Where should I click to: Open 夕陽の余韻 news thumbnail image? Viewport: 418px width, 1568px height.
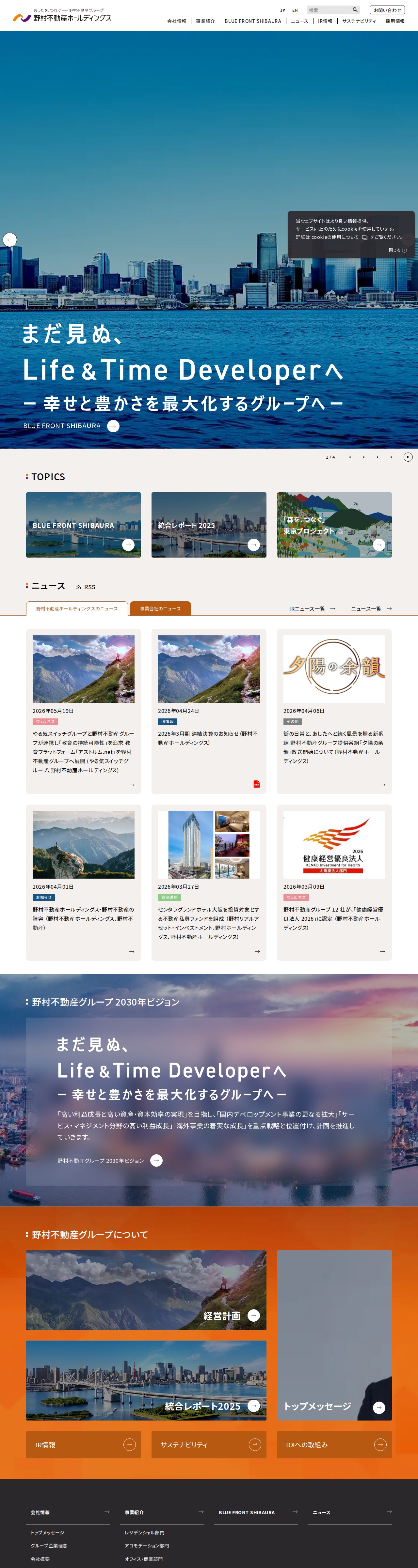(x=334, y=669)
